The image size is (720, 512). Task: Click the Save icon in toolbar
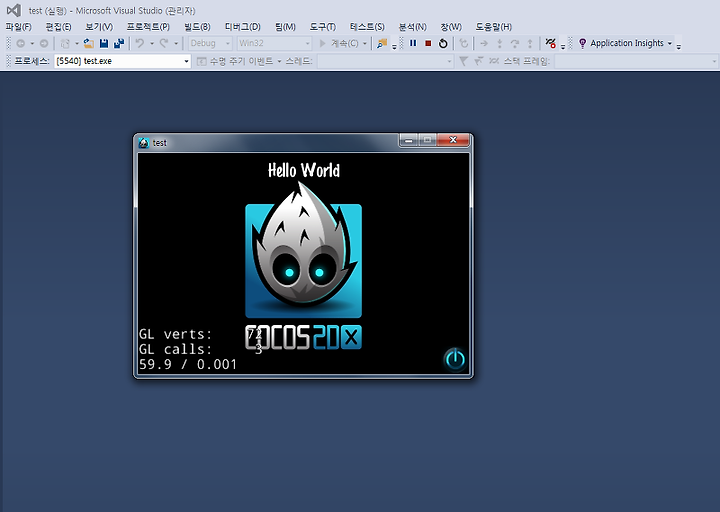[104, 43]
